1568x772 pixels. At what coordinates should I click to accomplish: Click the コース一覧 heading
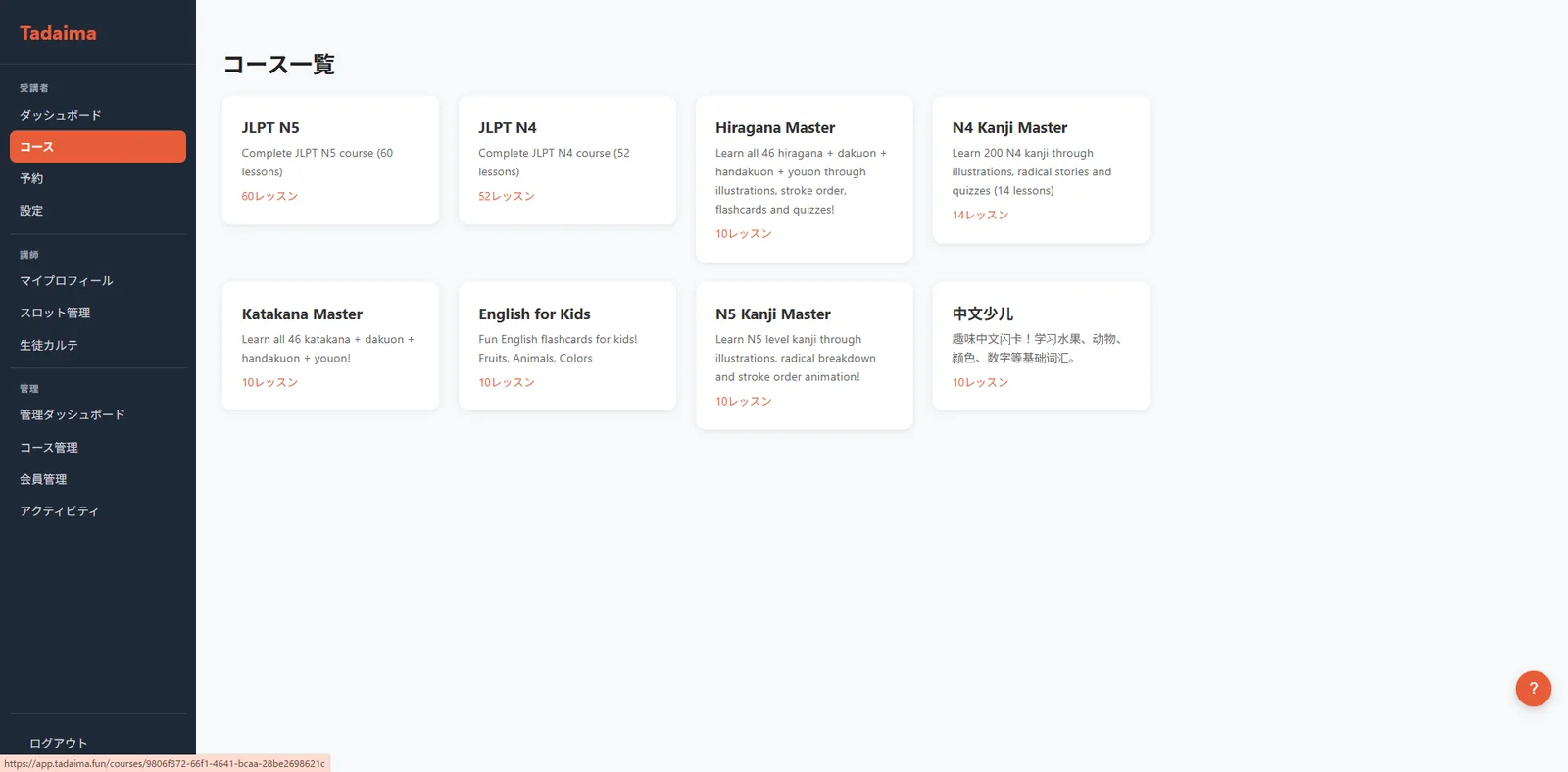pyautogui.click(x=279, y=65)
